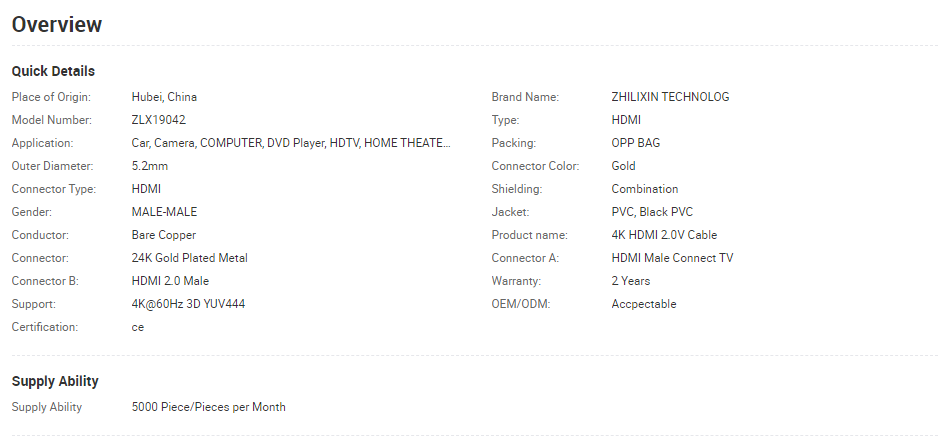The image size is (950, 445).
Task: Click the 2 Years warranty value
Action: pyautogui.click(x=631, y=281)
